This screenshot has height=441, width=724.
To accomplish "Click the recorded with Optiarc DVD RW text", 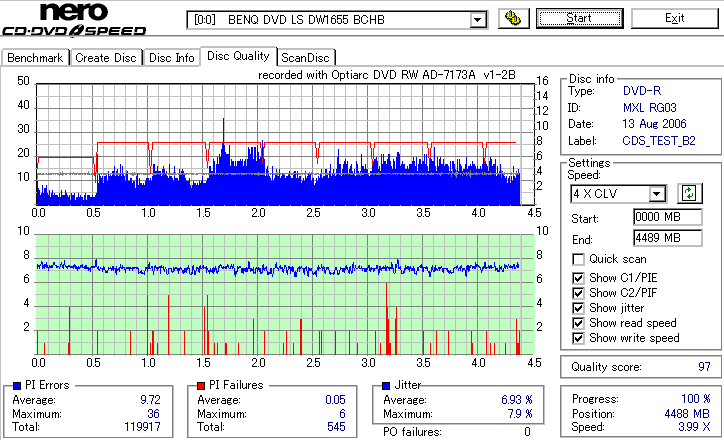I will coord(386,75).
